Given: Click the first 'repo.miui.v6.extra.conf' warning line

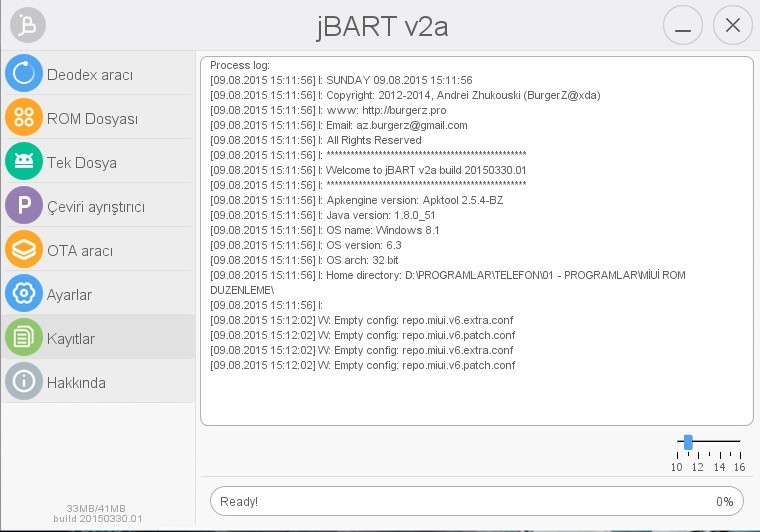Looking at the screenshot, I should (362, 321).
